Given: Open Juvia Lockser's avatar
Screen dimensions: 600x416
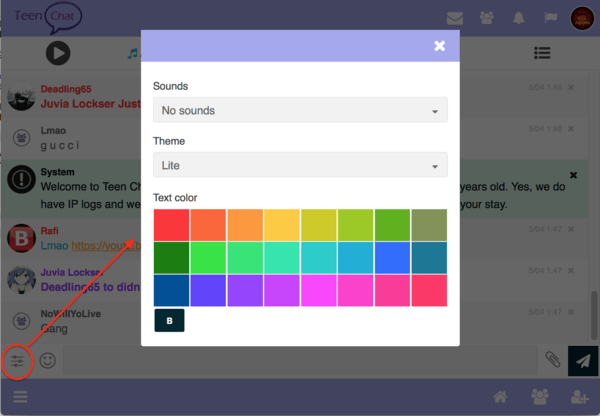Looking at the screenshot, I should [x=21, y=279].
